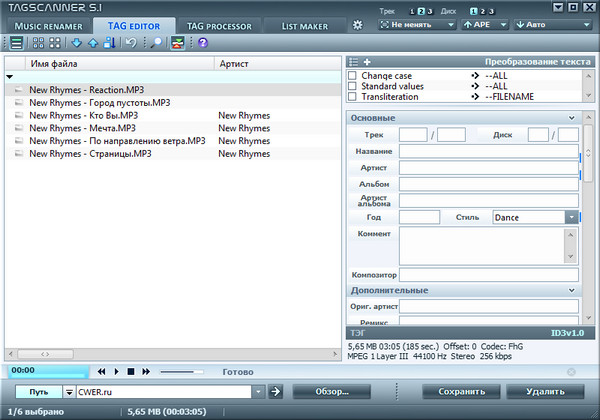This screenshot has width=600, height=420.
Task: Click the magnifier search icon in toolbar
Action: (x=156, y=43)
